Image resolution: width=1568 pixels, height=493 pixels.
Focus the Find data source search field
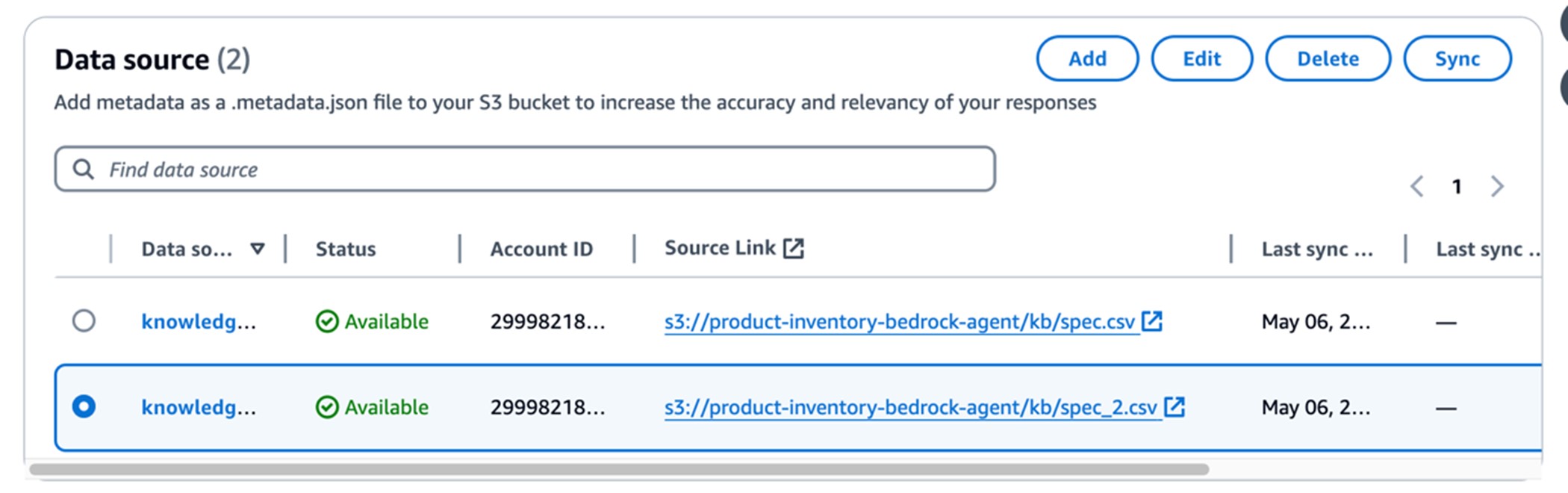(525, 169)
